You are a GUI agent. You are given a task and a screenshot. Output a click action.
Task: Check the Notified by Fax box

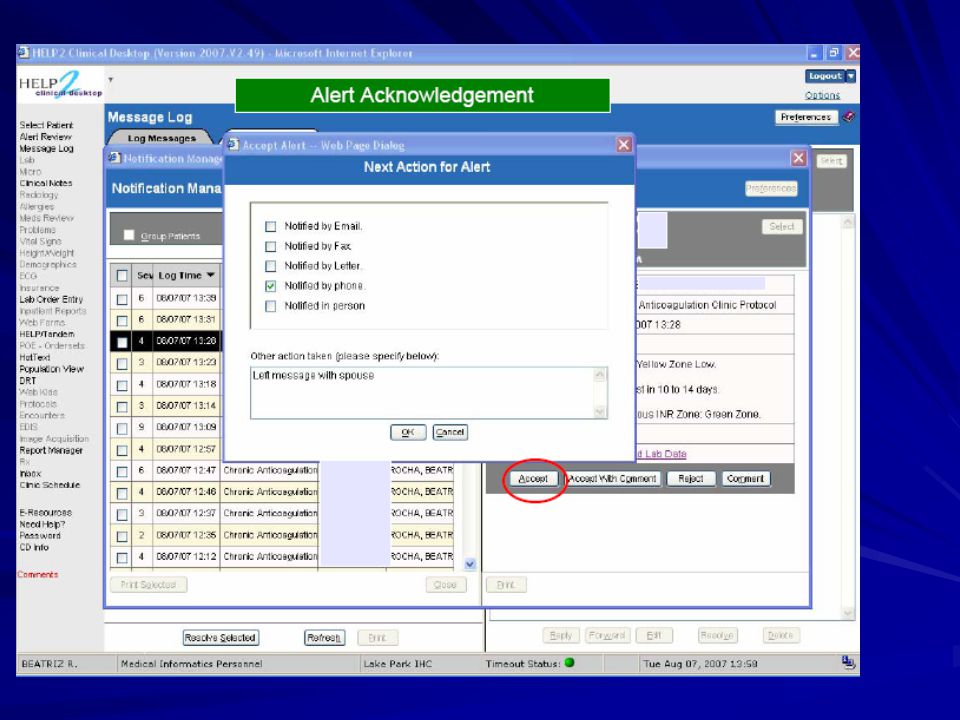pyautogui.click(x=271, y=246)
